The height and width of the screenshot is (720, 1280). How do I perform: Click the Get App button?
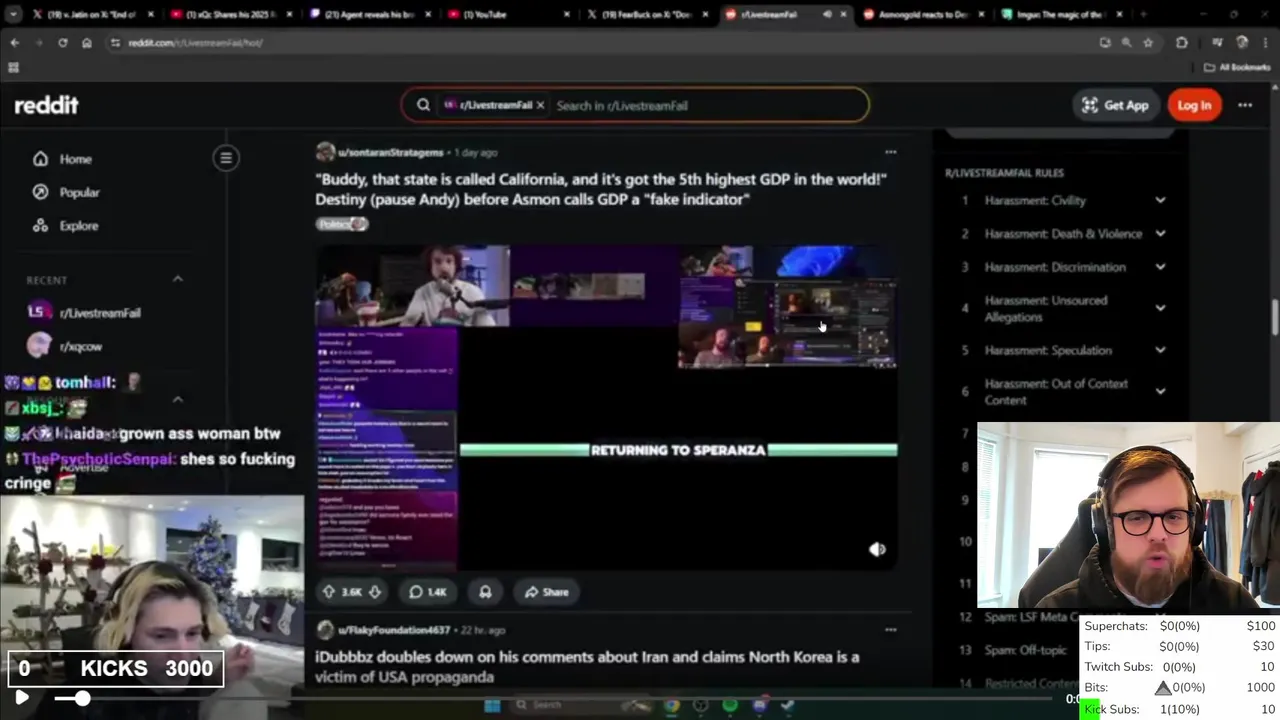pos(1115,105)
